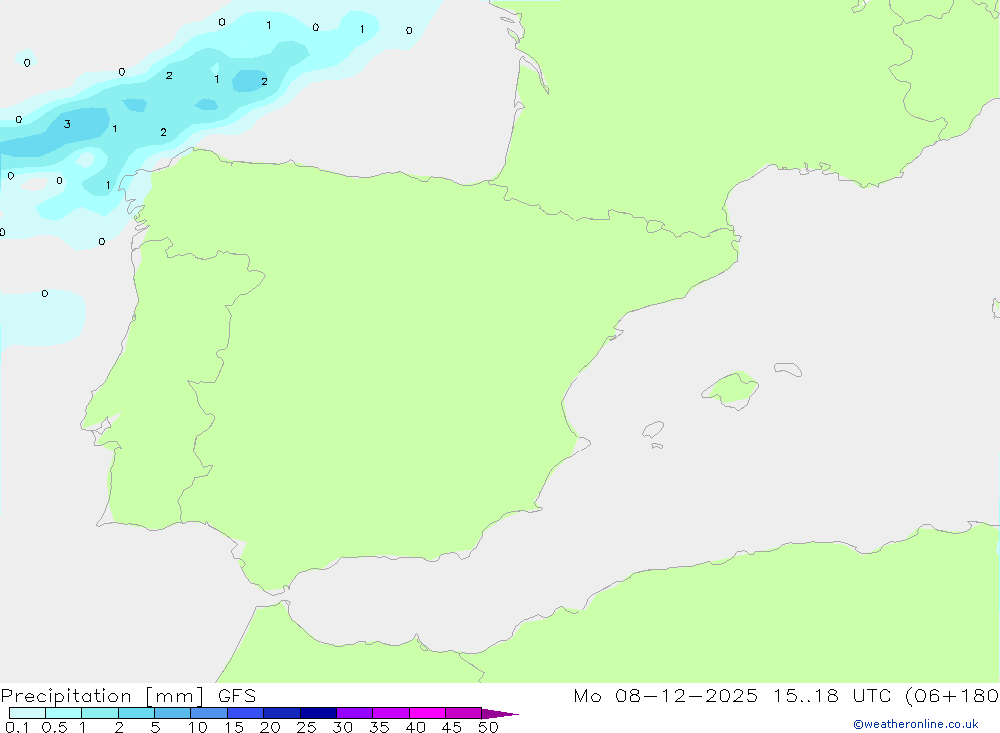
Task: Choose the 15–20 mm legend swatch
Action: point(245,713)
